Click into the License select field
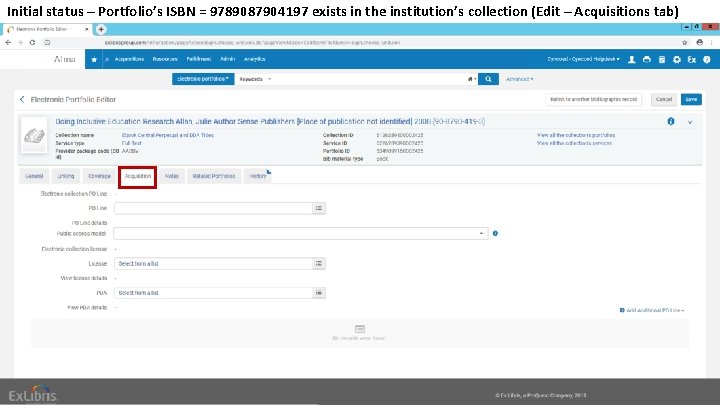Viewport: 720px width, 405px height. point(213,264)
